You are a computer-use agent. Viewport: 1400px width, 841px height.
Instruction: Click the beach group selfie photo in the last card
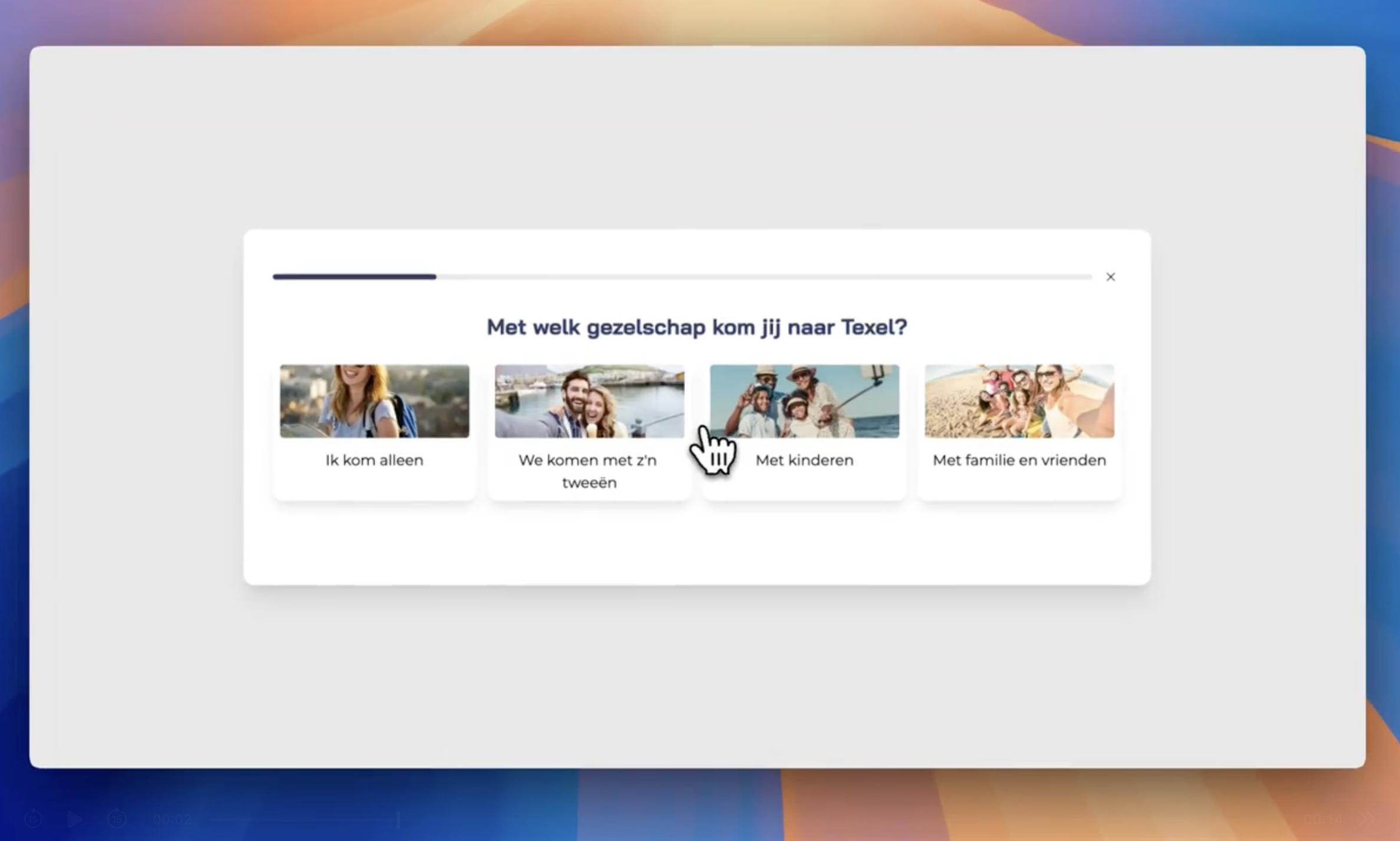(1019, 401)
